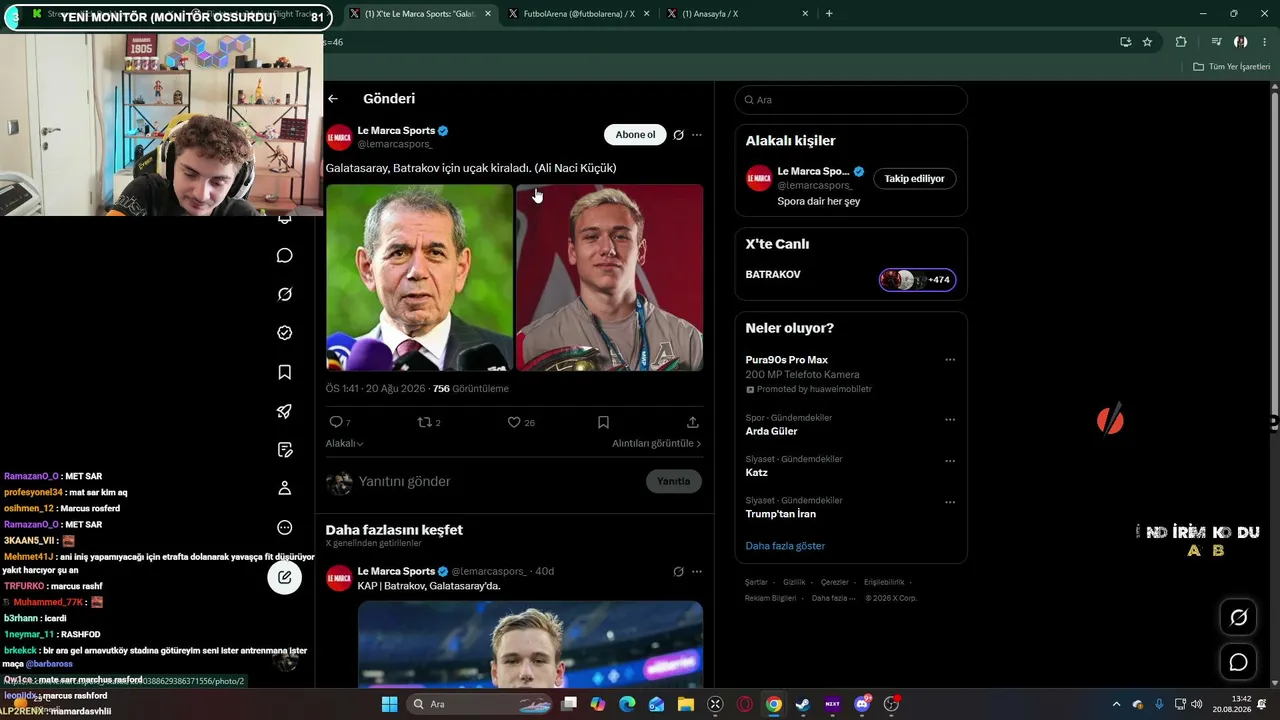Open three-dot menu on the KAP Batrakov post

(x=697, y=571)
